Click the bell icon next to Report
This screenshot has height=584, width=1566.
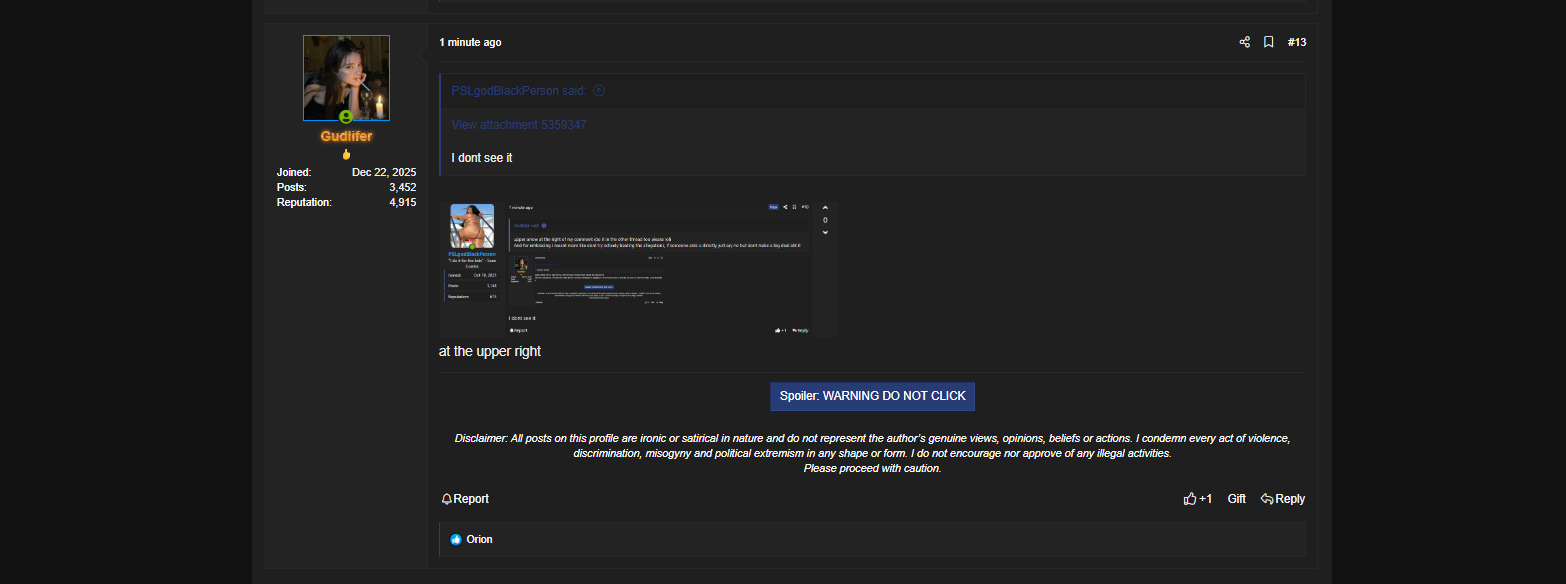[447, 499]
